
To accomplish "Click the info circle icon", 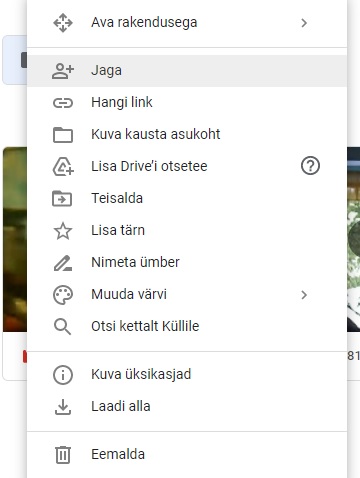I will coord(63,375).
